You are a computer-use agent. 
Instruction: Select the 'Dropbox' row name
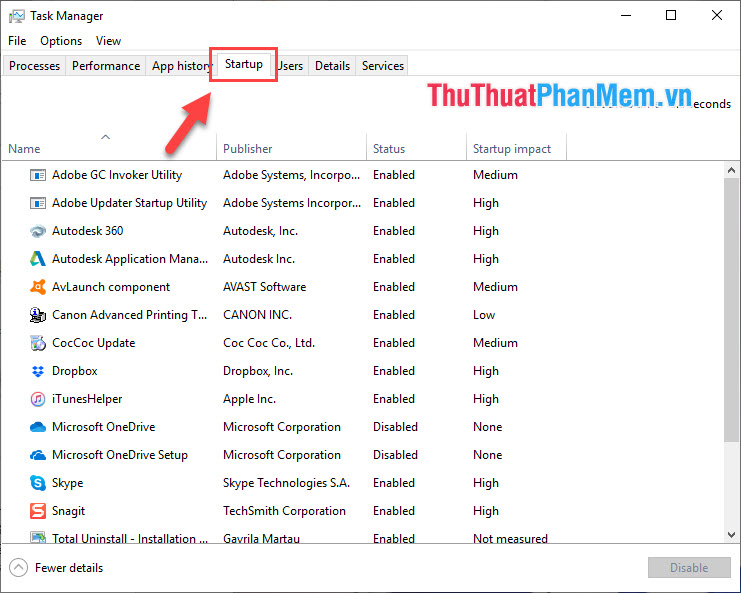75,371
